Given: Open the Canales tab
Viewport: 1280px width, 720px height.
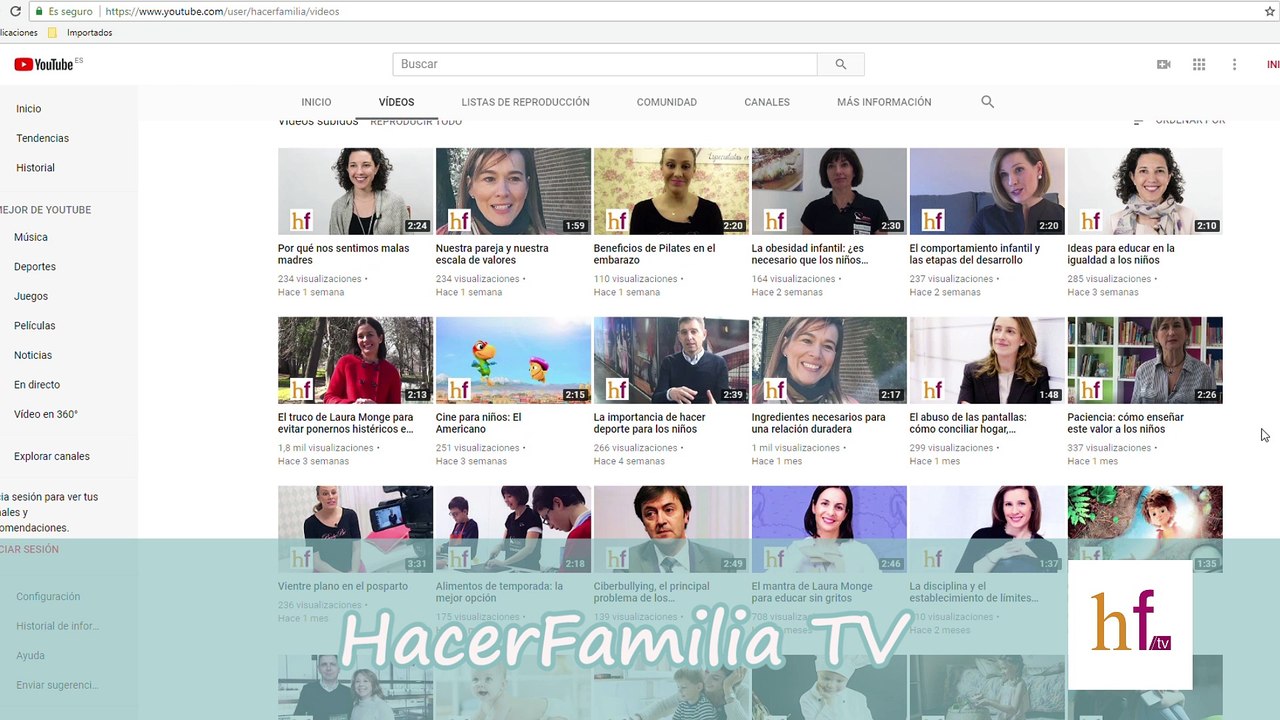Looking at the screenshot, I should [767, 102].
